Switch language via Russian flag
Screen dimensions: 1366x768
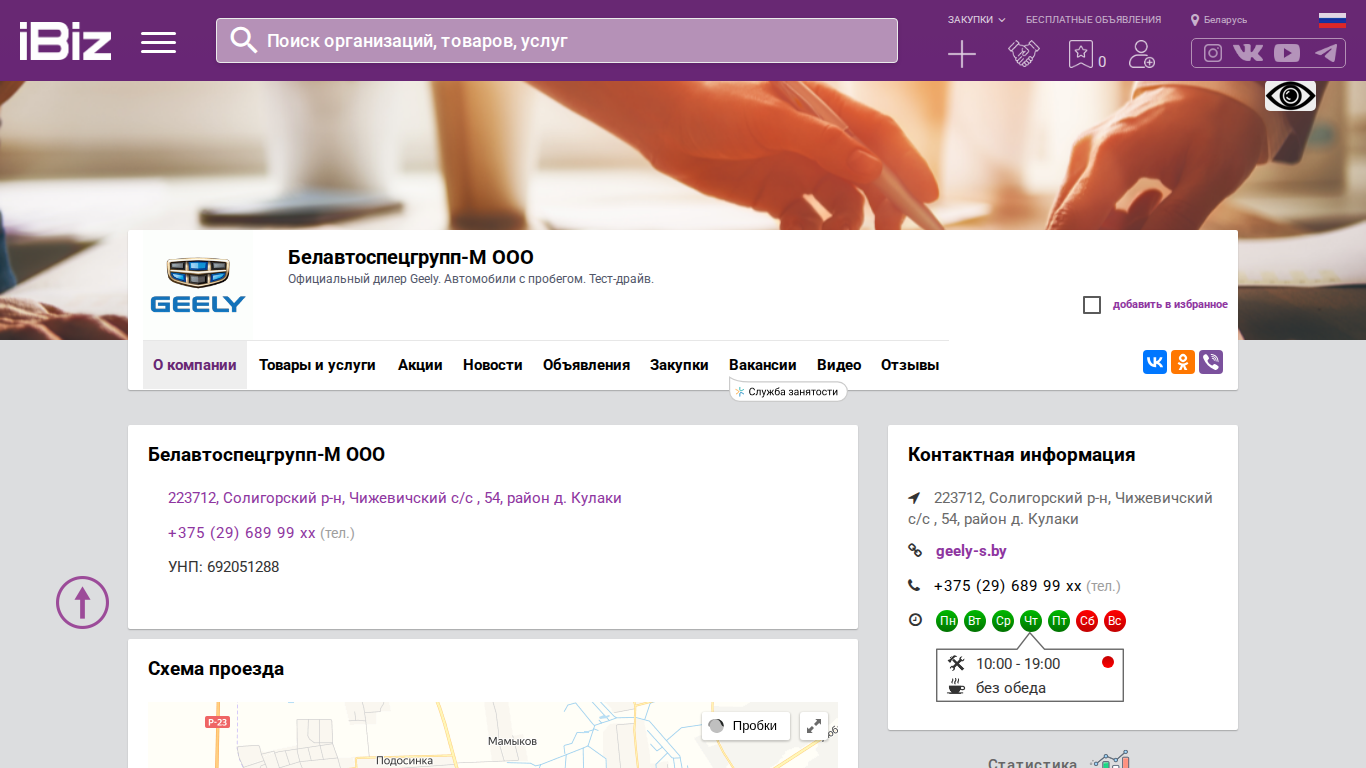(x=1332, y=19)
